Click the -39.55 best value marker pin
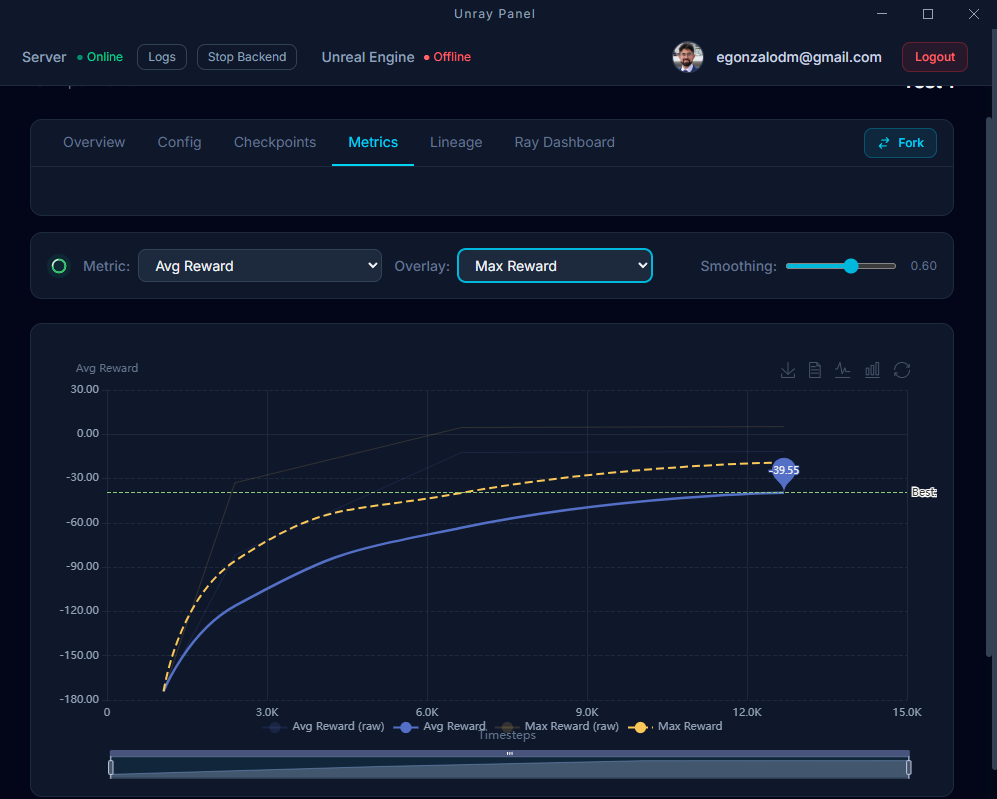997x799 pixels. tap(784, 472)
